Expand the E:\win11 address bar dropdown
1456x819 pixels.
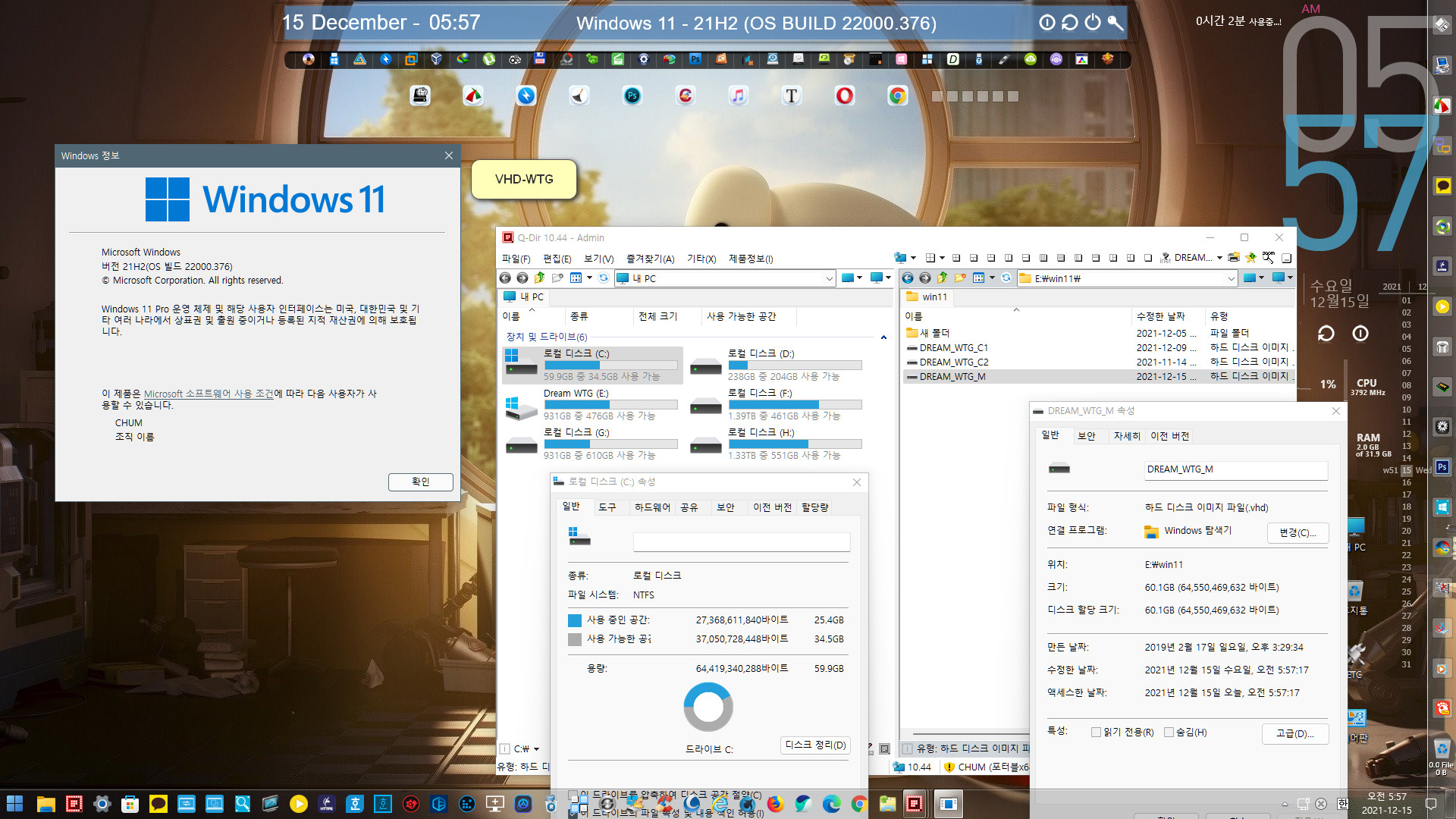click(1231, 278)
